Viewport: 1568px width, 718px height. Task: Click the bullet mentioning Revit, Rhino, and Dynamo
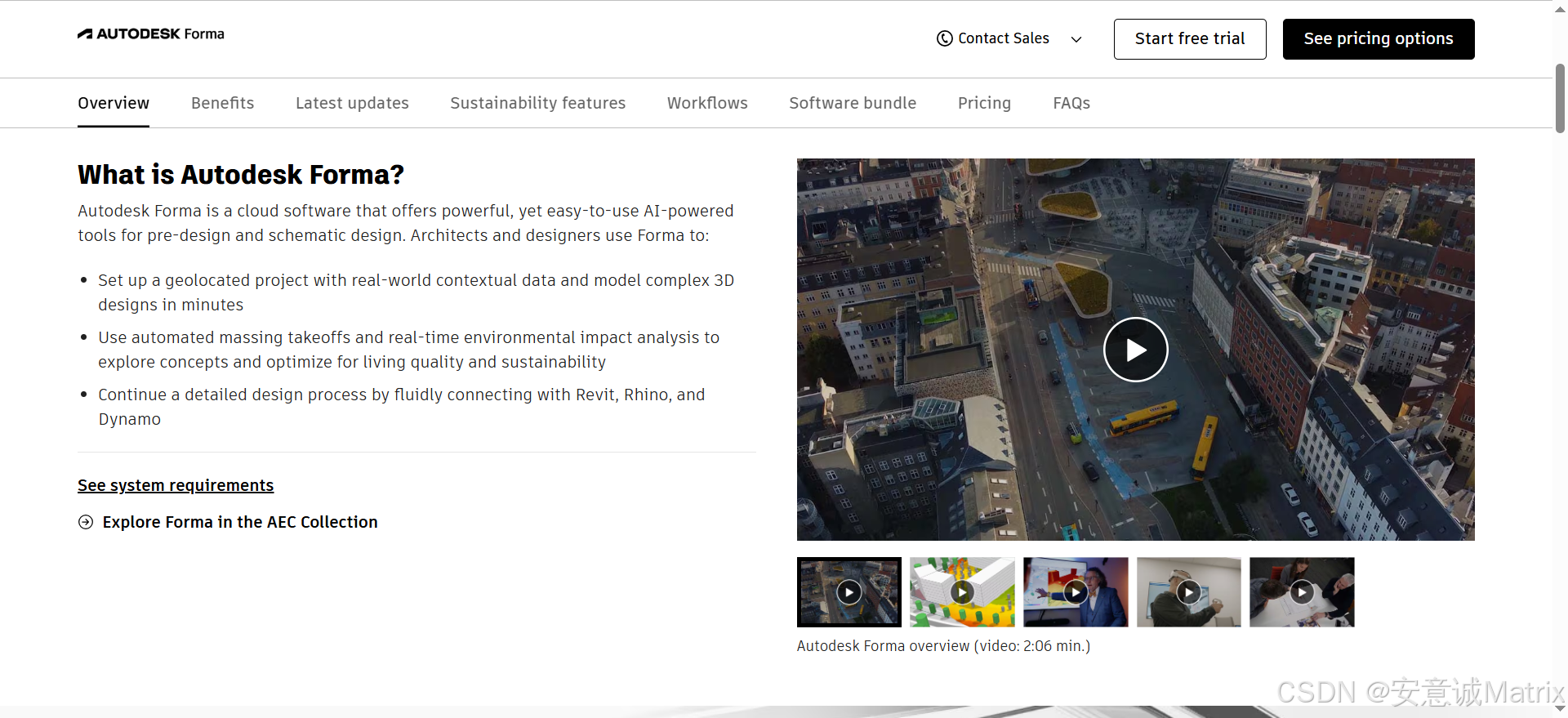[402, 407]
